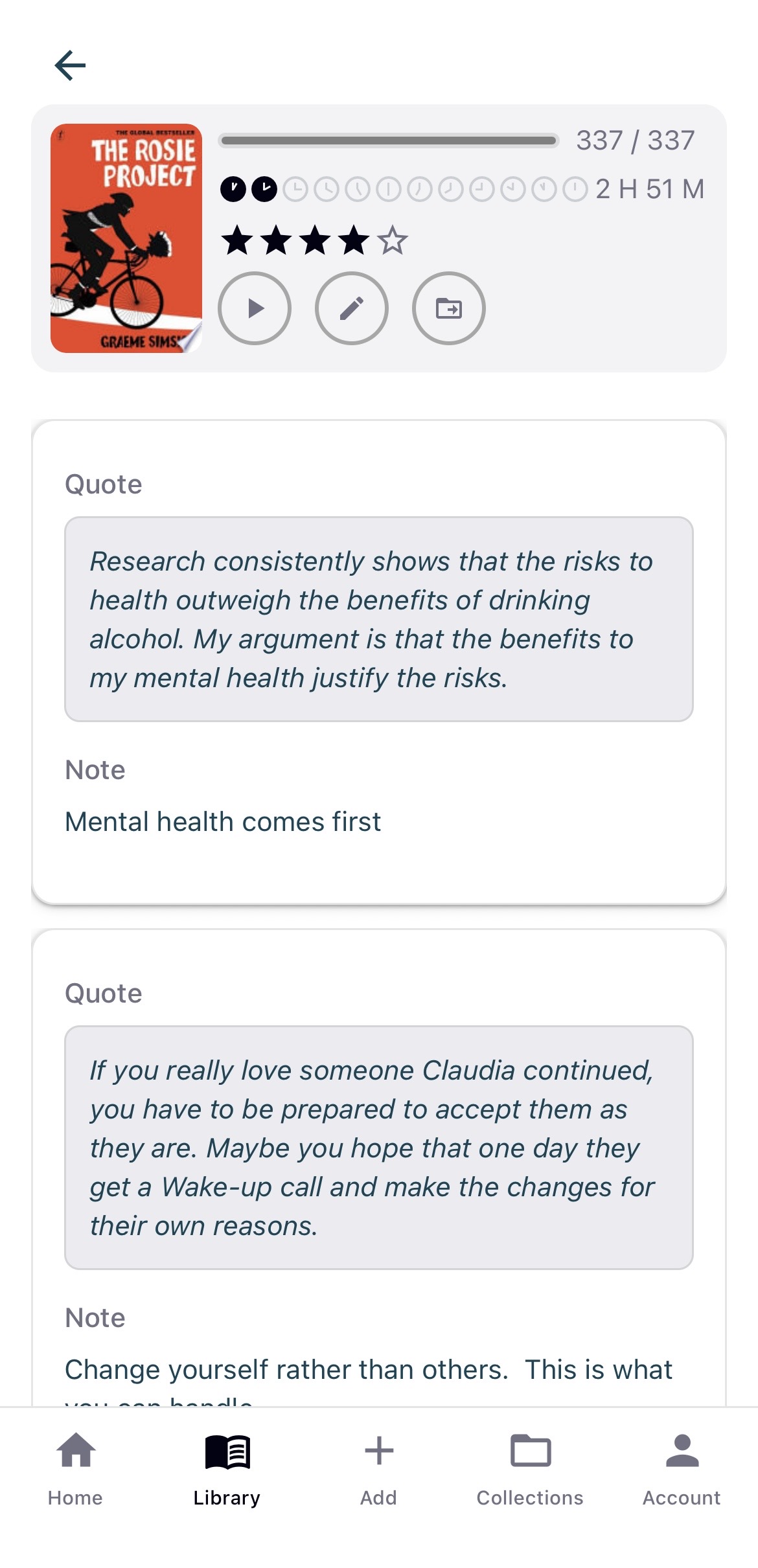The height and width of the screenshot is (1568, 758).
Task: Tap the 'Mental health comes first' note
Action: 223,821
